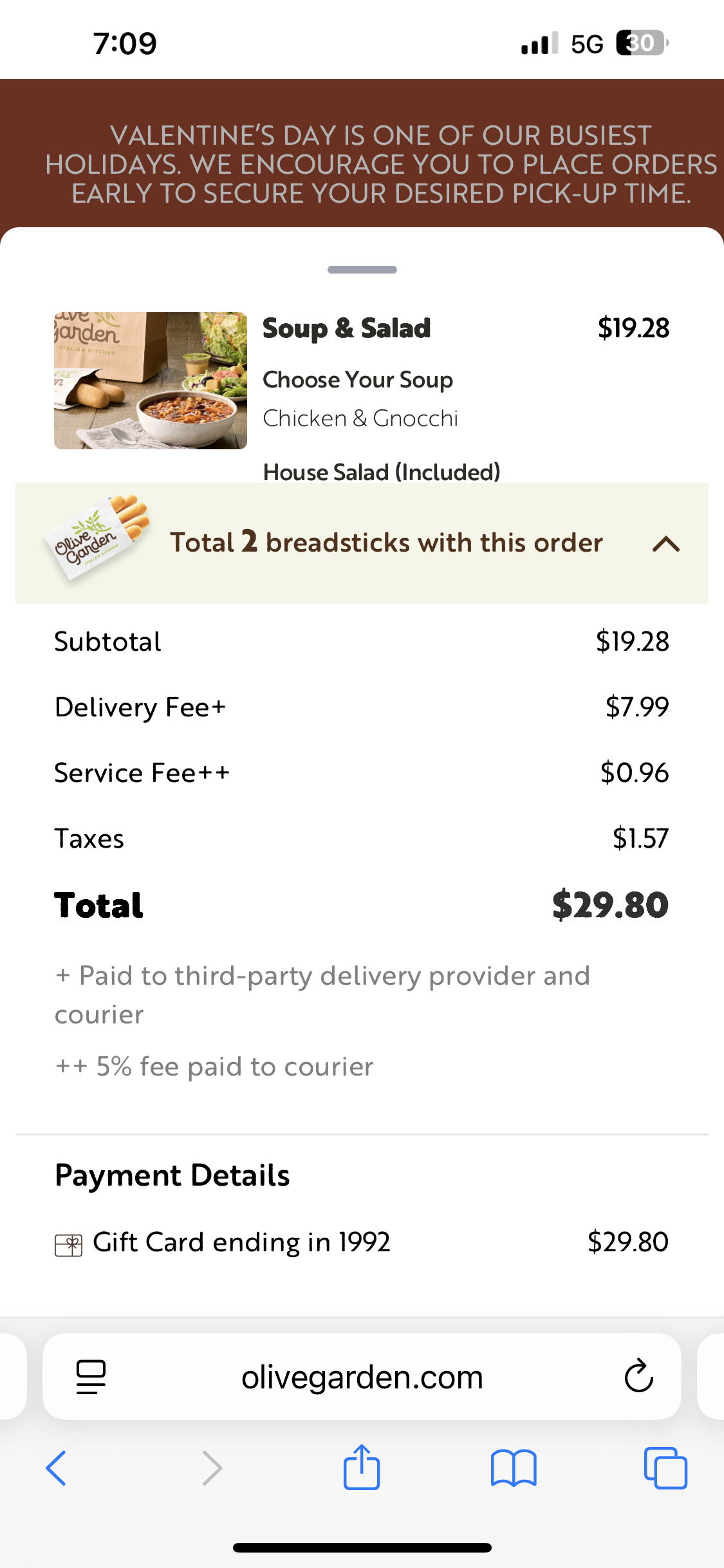This screenshot has width=724, height=1568.
Task: Collapse the breadsticks banner chevron
Action: 665,544
